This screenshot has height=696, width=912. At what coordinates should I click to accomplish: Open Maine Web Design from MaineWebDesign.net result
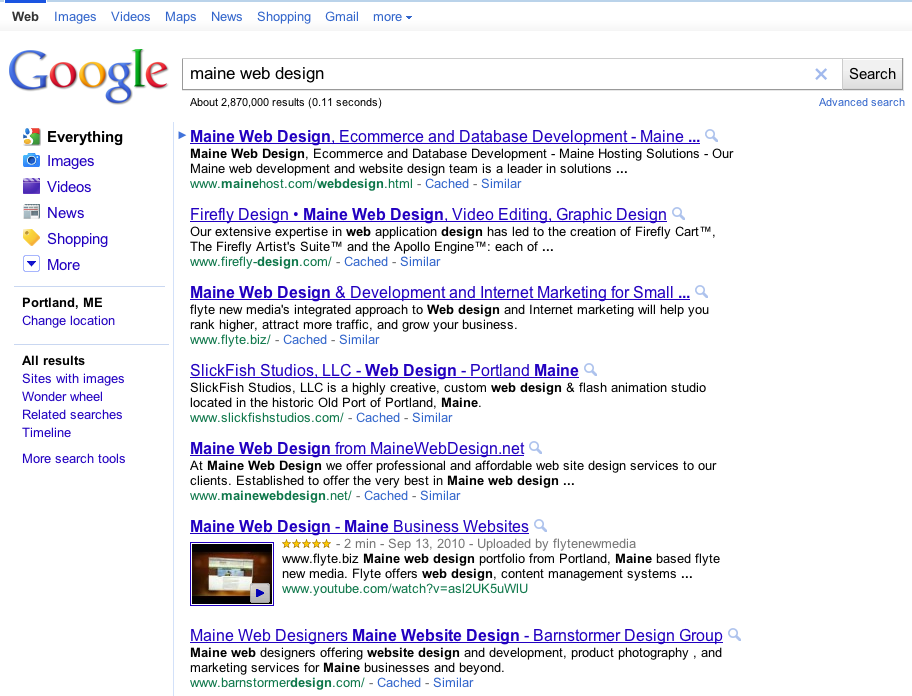[x=357, y=448]
